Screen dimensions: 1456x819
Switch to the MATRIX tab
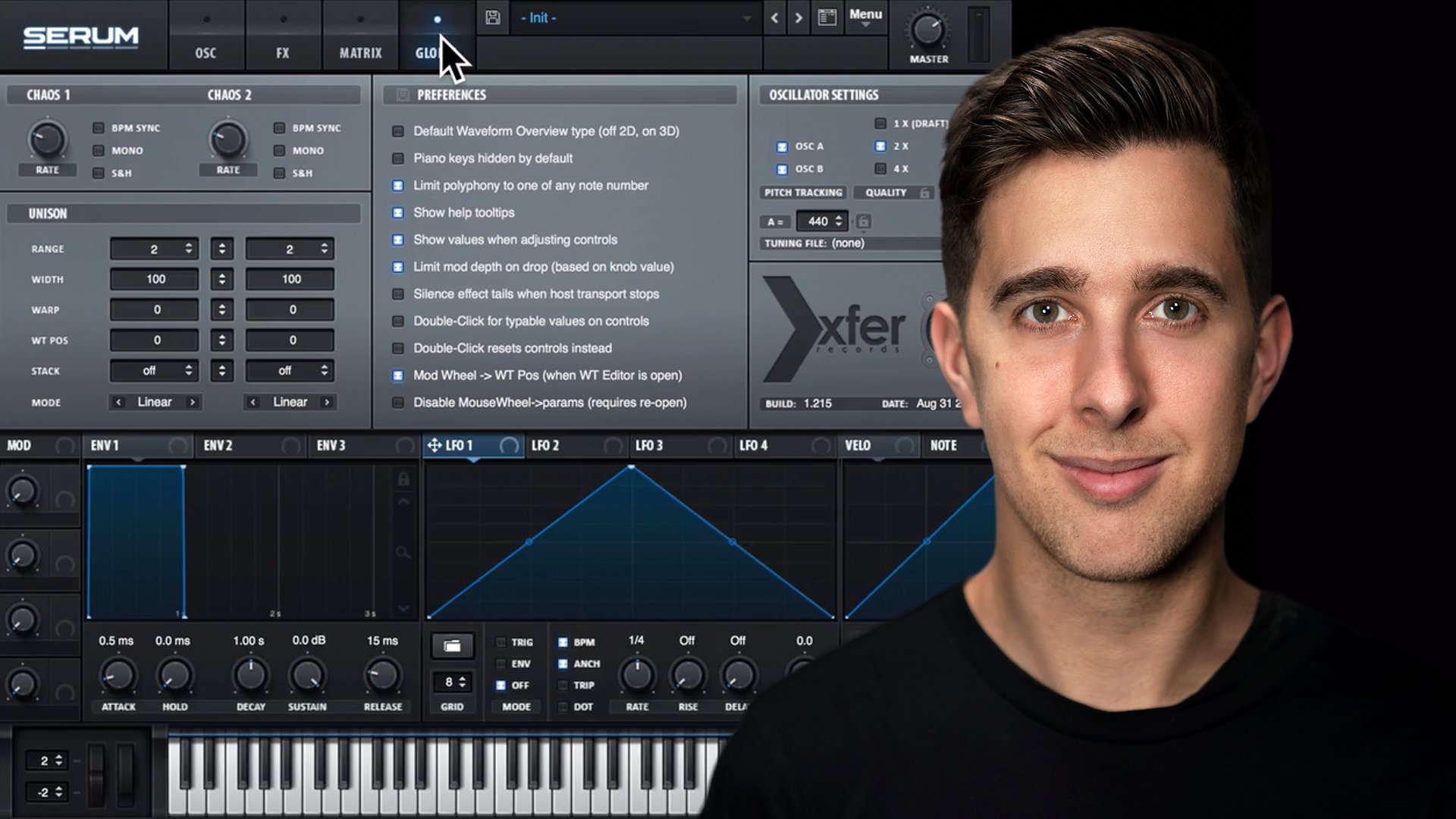click(x=360, y=45)
